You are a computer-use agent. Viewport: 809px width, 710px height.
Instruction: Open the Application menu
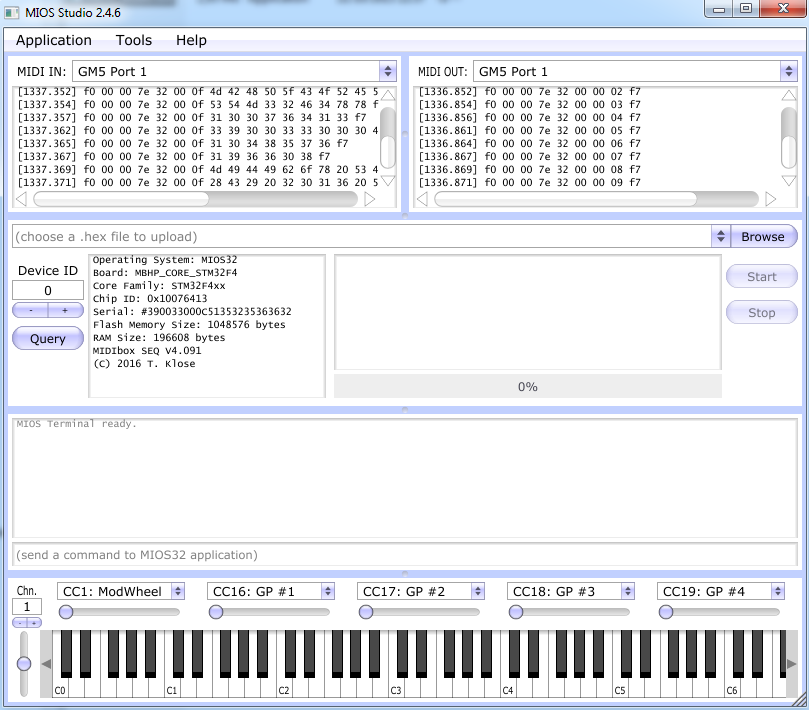point(54,40)
